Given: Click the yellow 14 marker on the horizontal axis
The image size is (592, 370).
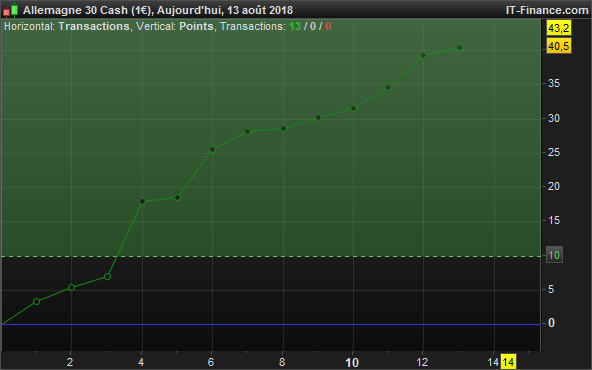Looking at the screenshot, I should coord(508,362).
